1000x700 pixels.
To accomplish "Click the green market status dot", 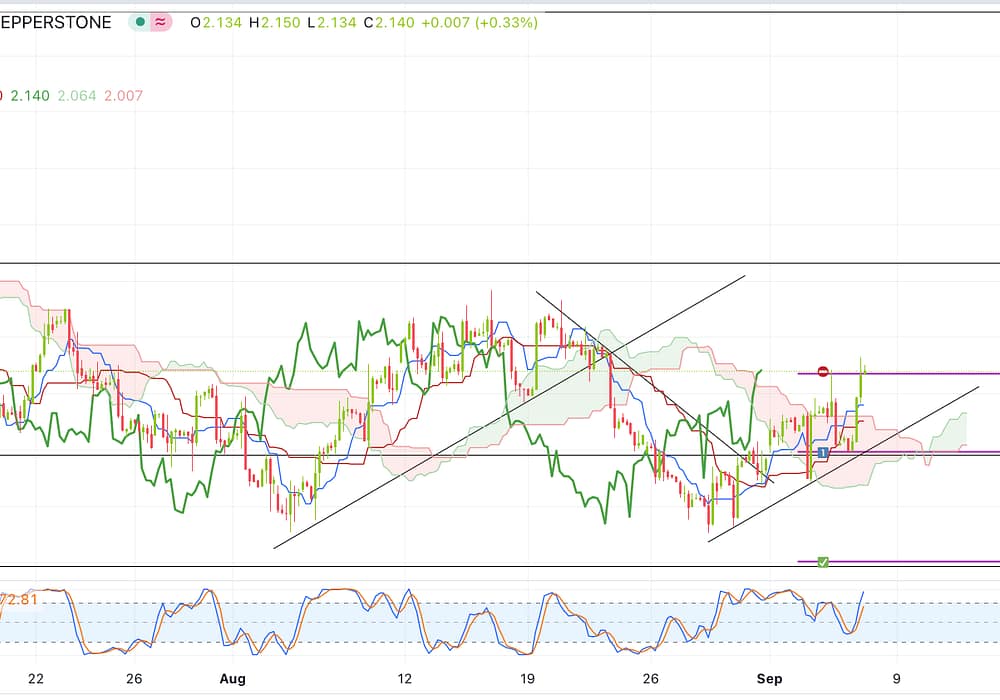I will point(141,22).
